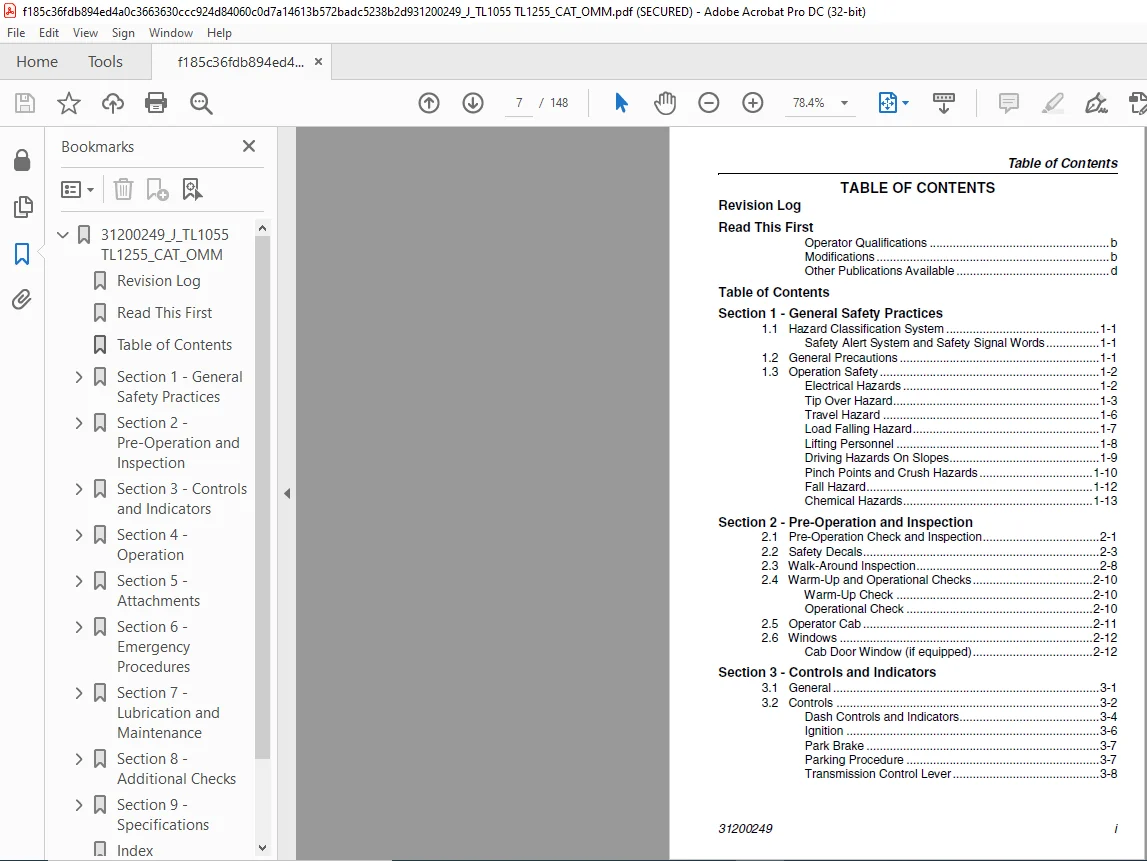The height and width of the screenshot is (861, 1147).
Task: Switch to the Tools tab
Action: 105,62
